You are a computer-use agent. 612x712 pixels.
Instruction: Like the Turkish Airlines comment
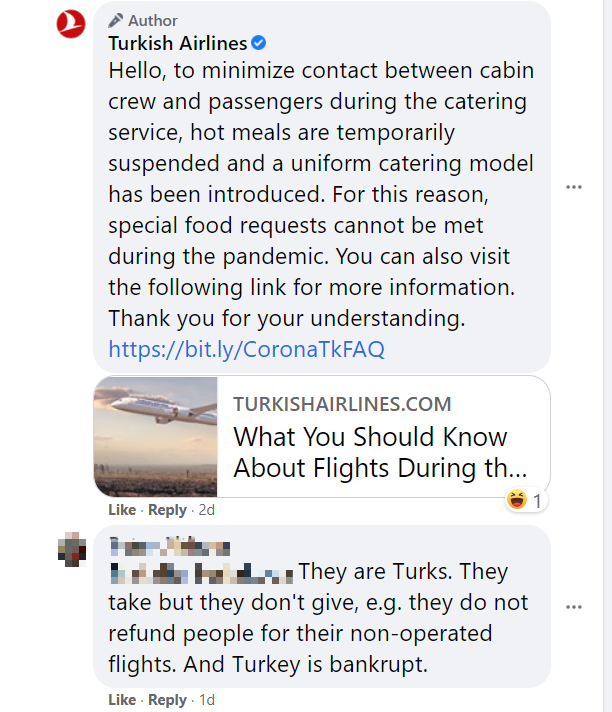pyautogui.click(x=122, y=510)
